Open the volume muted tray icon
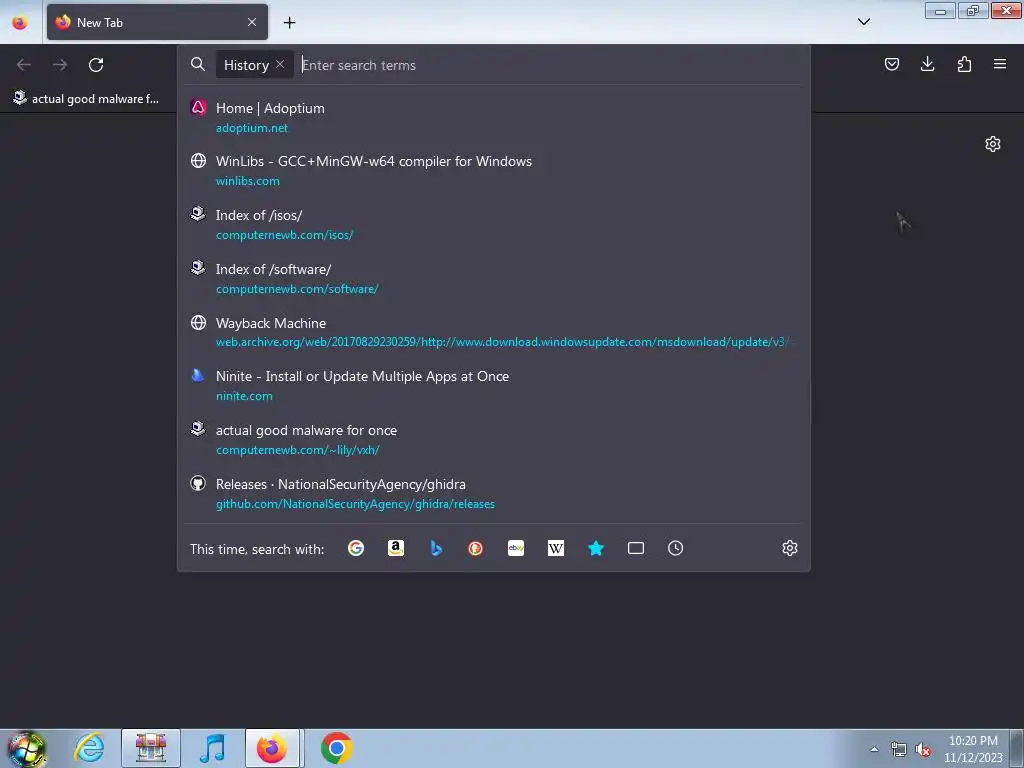Screen dimensions: 1024x768 923,749
